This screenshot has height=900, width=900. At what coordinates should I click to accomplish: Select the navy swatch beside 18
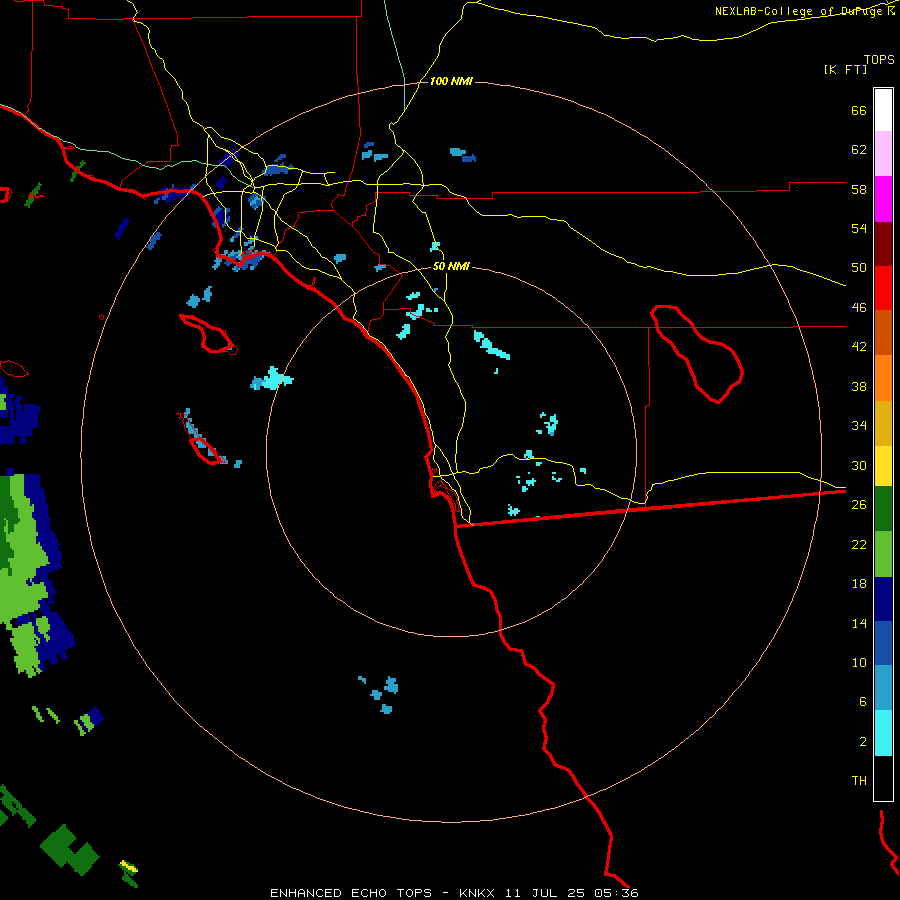[x=883, y=599]
